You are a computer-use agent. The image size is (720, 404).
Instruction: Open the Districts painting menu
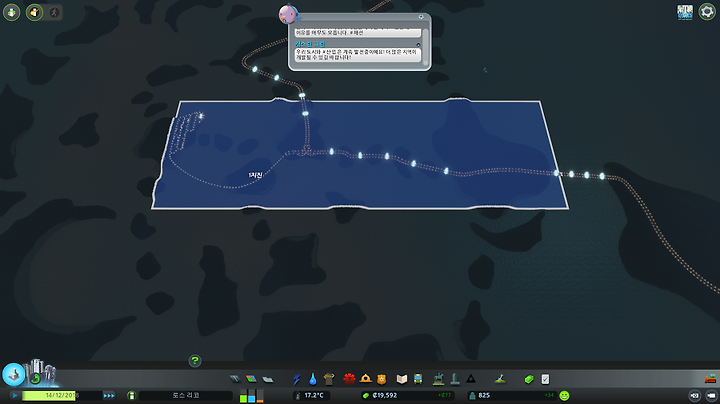point(268,379)
